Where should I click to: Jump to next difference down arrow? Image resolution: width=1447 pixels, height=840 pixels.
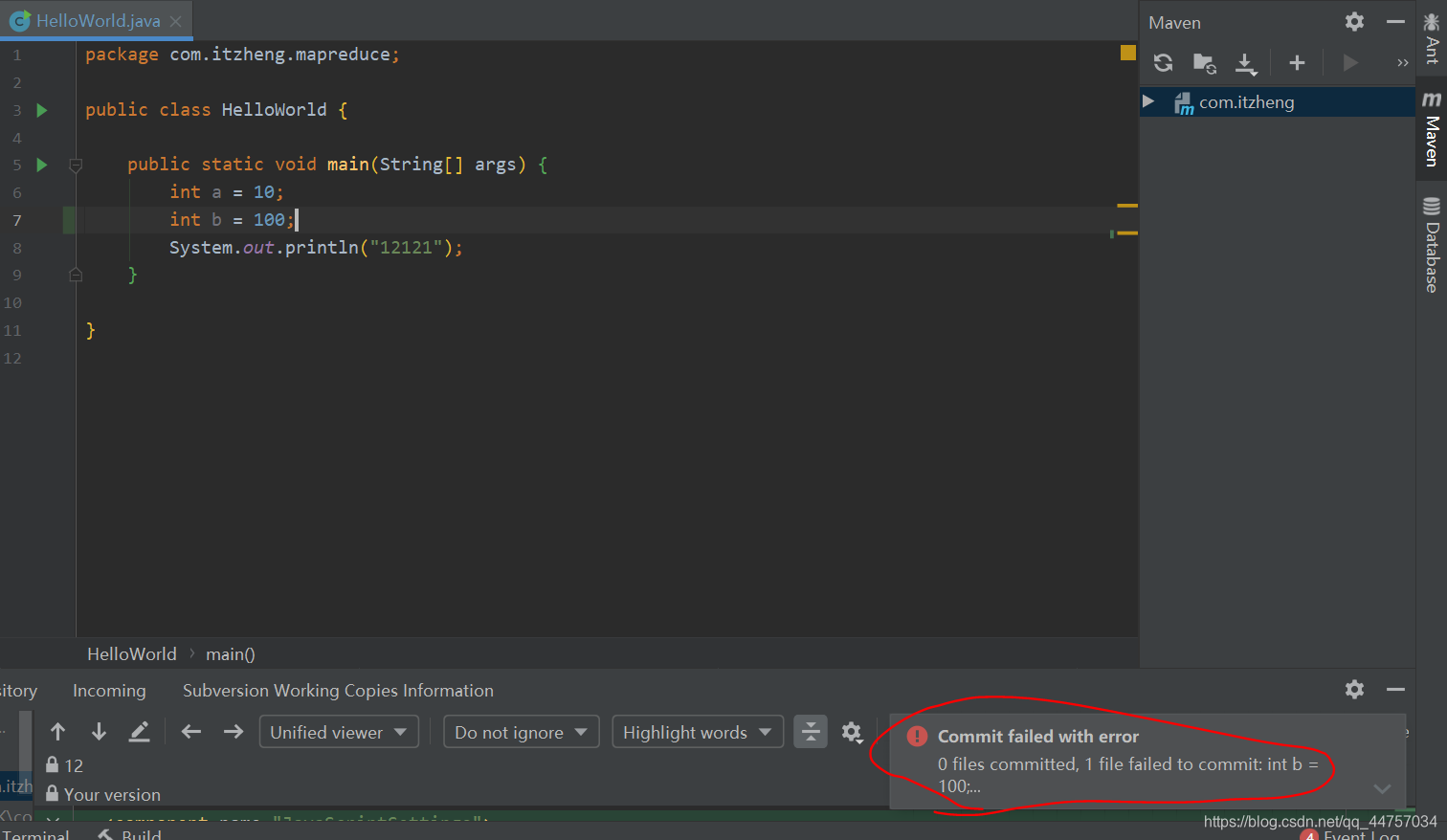(x=99, y=732)
